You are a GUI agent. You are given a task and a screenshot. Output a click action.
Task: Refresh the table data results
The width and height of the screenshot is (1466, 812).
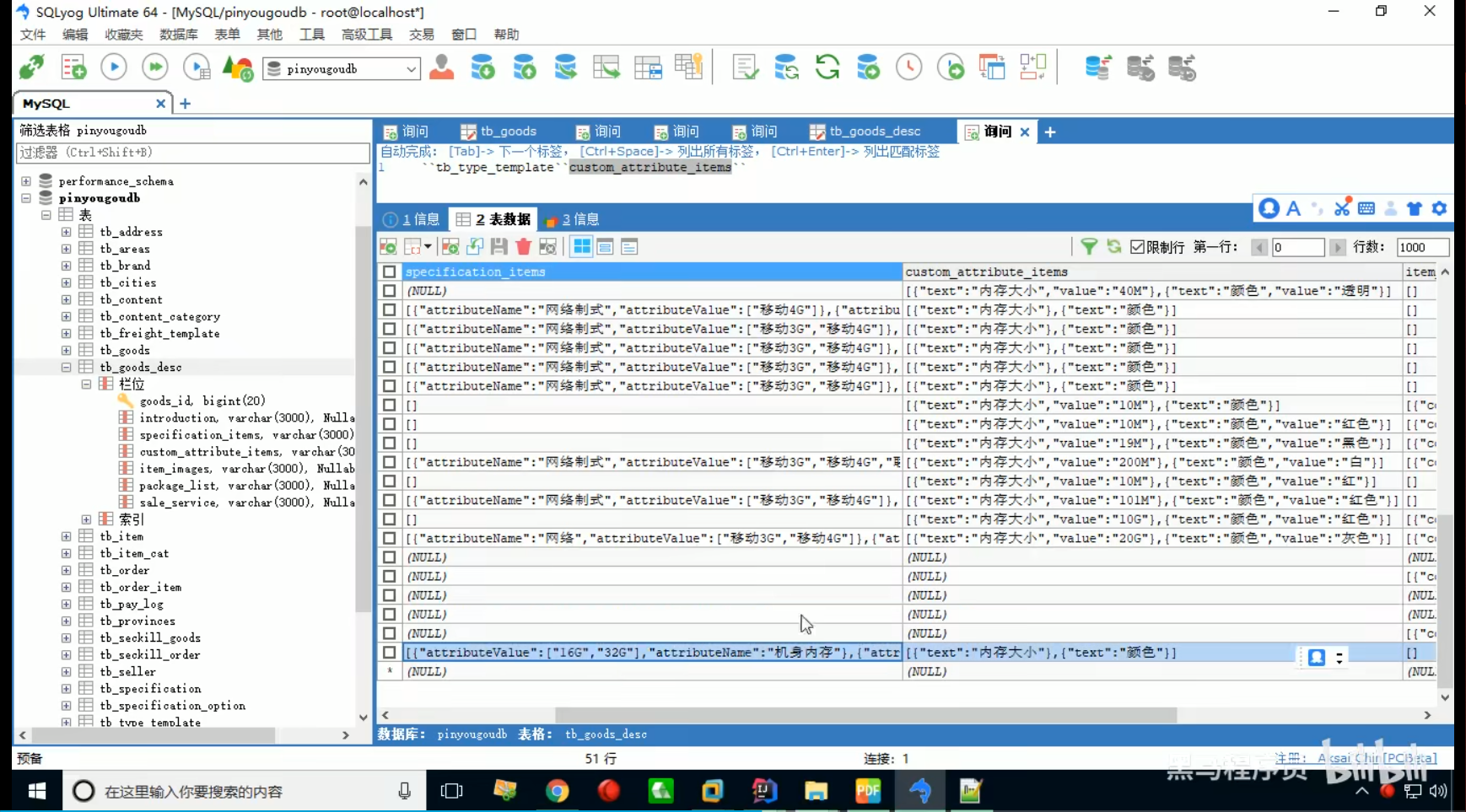point(1114,246)
